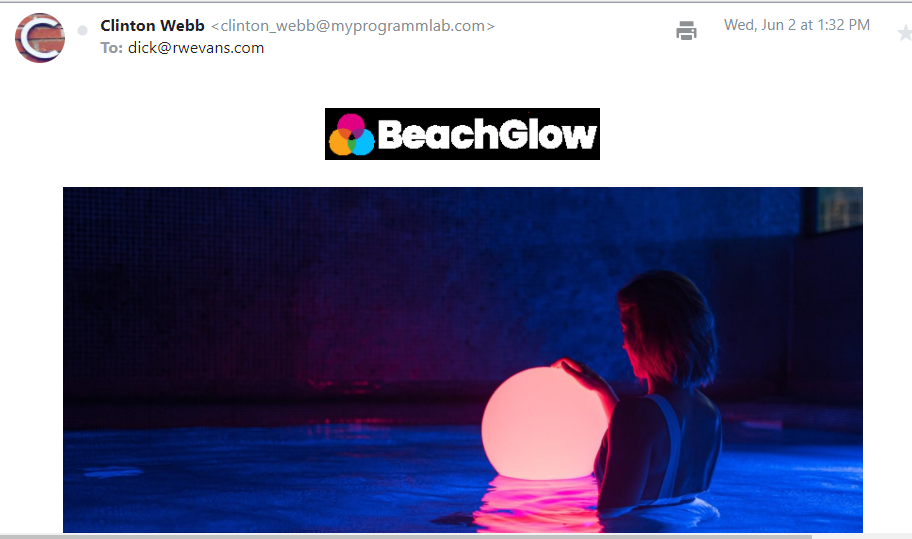Click the clinton_webb@myprogrammlab.com address

pos(353,26)
